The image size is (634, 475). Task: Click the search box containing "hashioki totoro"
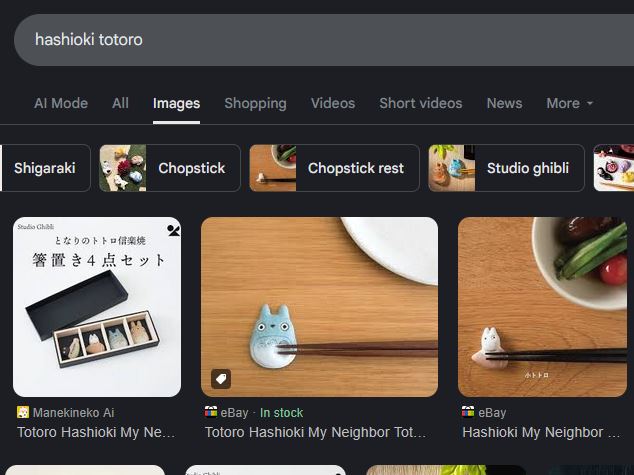[323, 40]
